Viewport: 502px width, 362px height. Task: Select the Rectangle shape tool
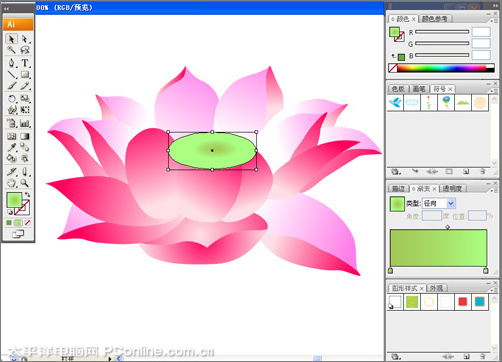(x=25, y=74)
